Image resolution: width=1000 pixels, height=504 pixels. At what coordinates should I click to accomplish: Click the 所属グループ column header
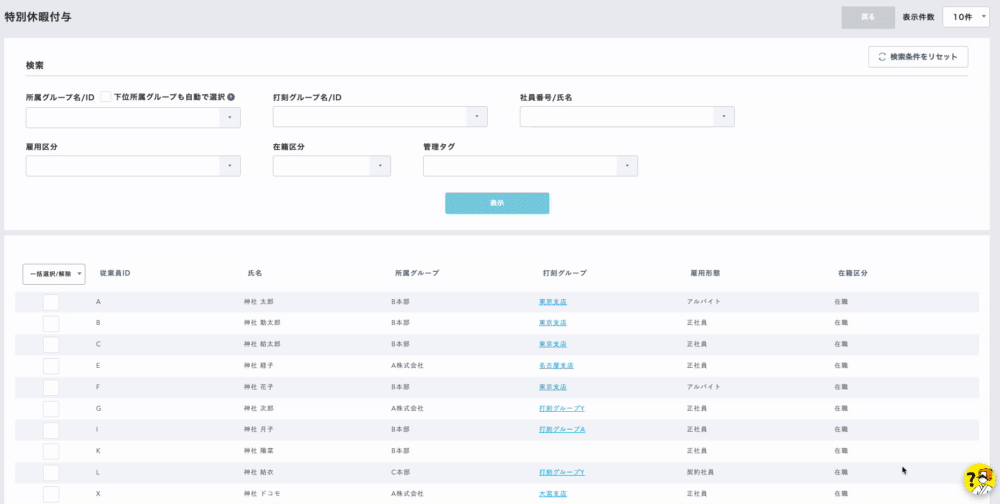417,273
